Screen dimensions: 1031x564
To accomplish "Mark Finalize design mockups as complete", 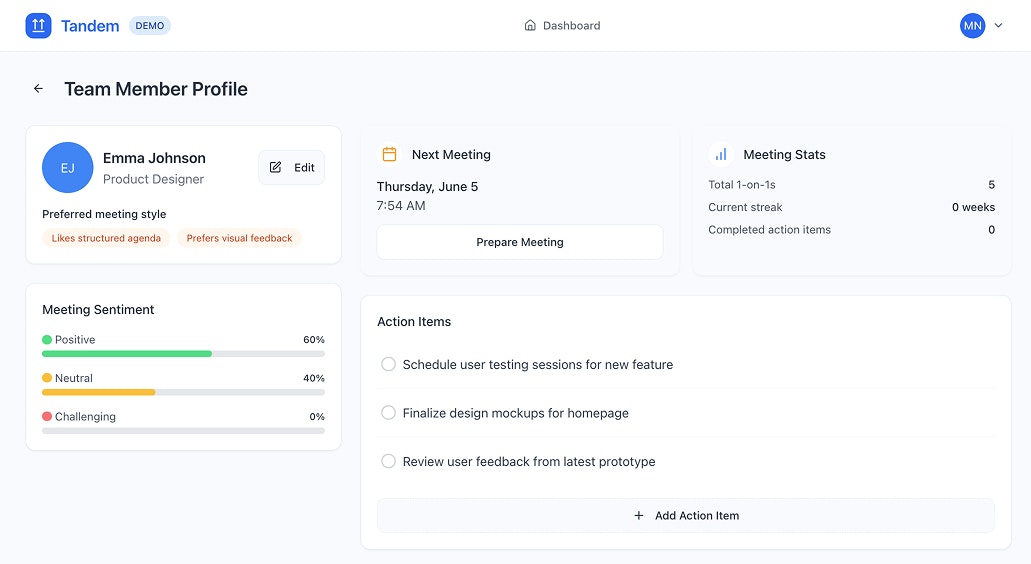I will pos(388,413).
